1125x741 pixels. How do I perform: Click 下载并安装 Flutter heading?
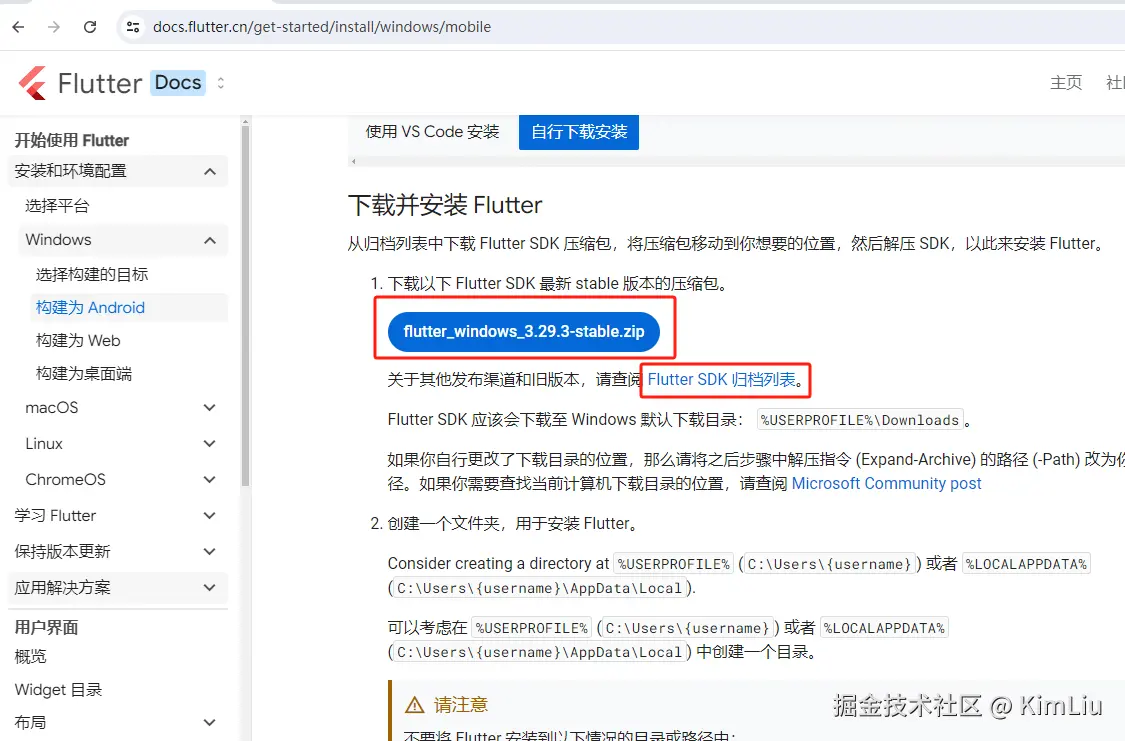click(x=445, y=205)
